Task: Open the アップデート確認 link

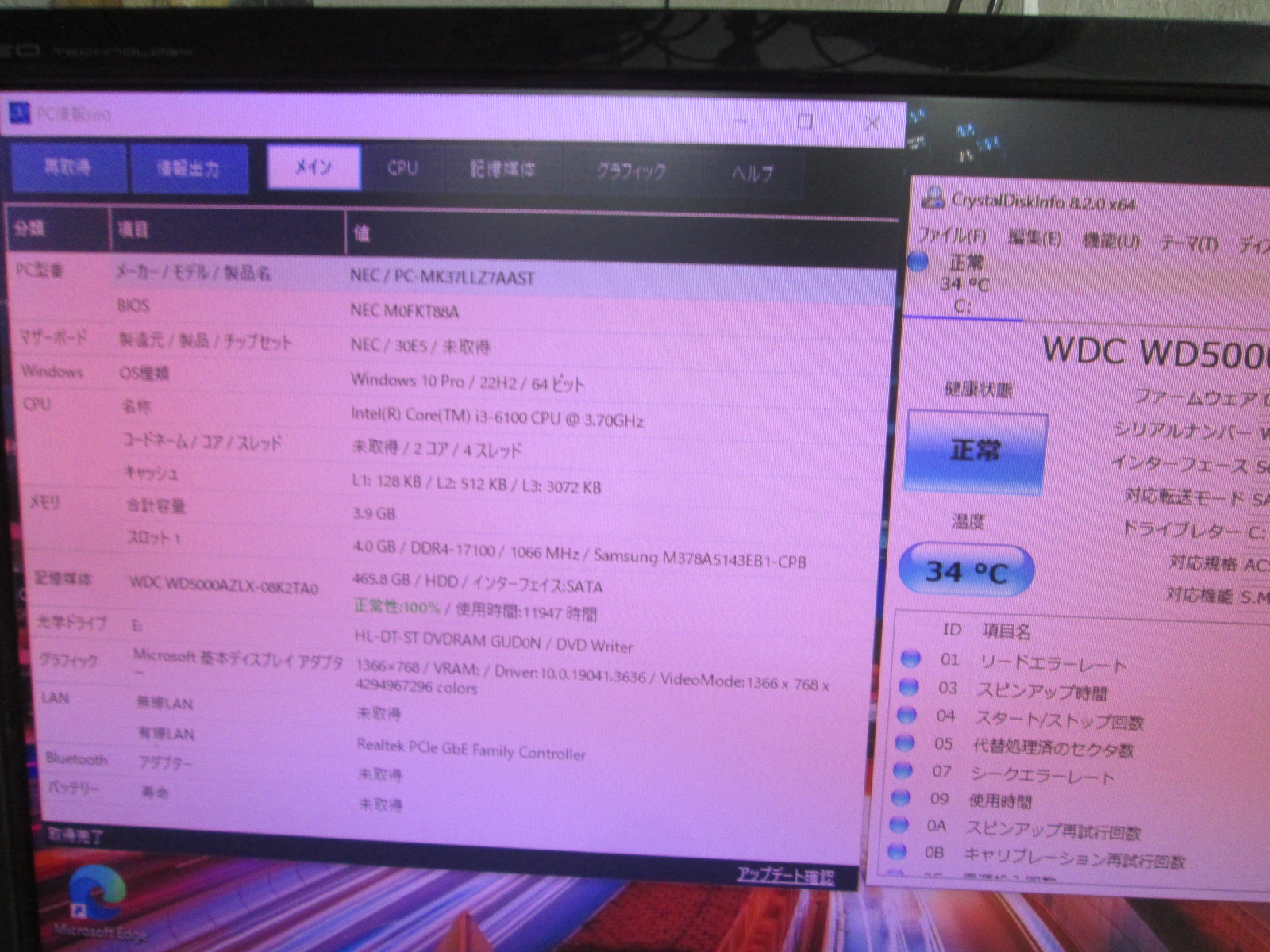Action: 786,875
